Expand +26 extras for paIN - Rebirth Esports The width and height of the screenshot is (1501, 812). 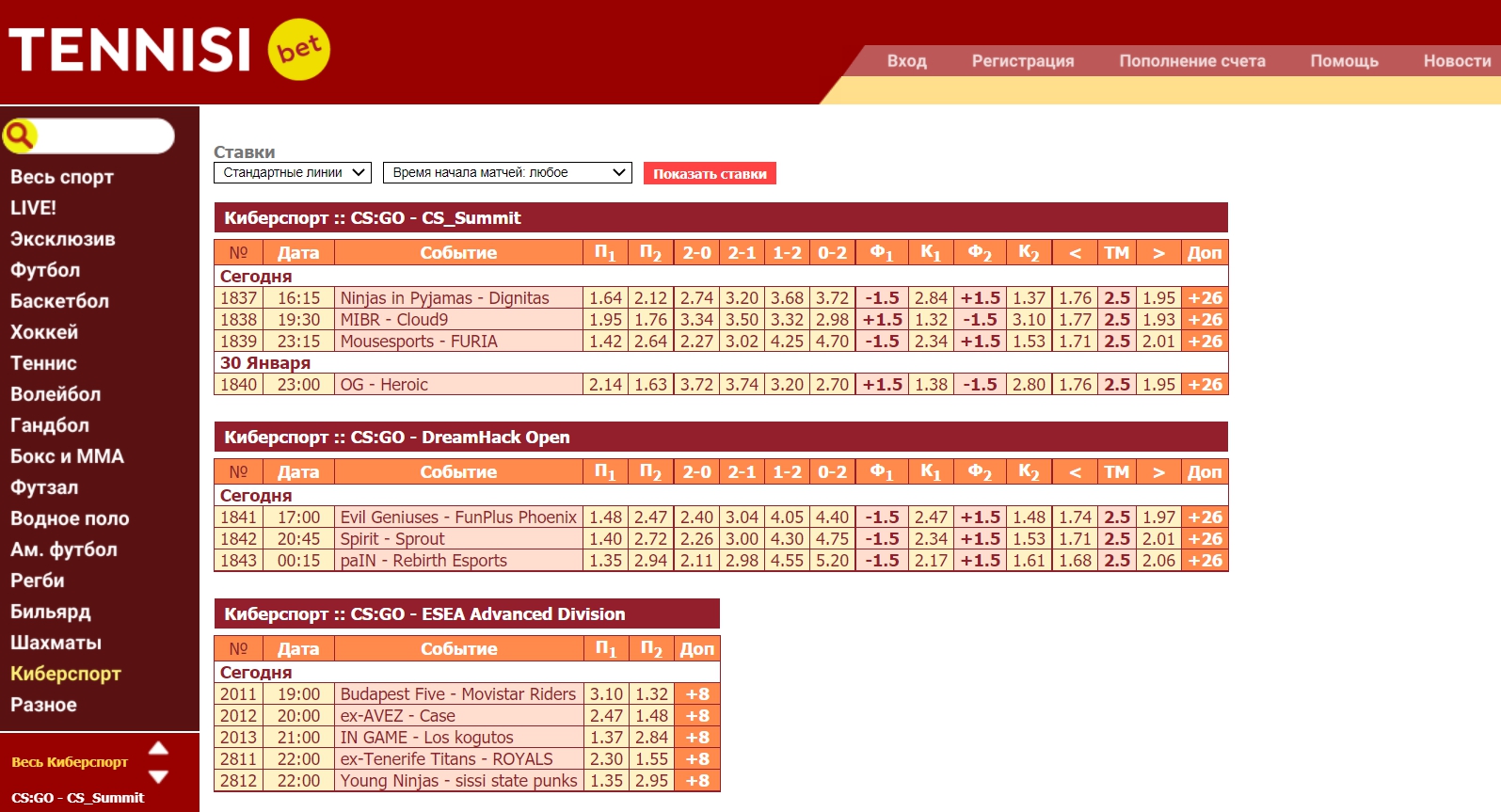pyautogui.click(x=1205, y=561)
